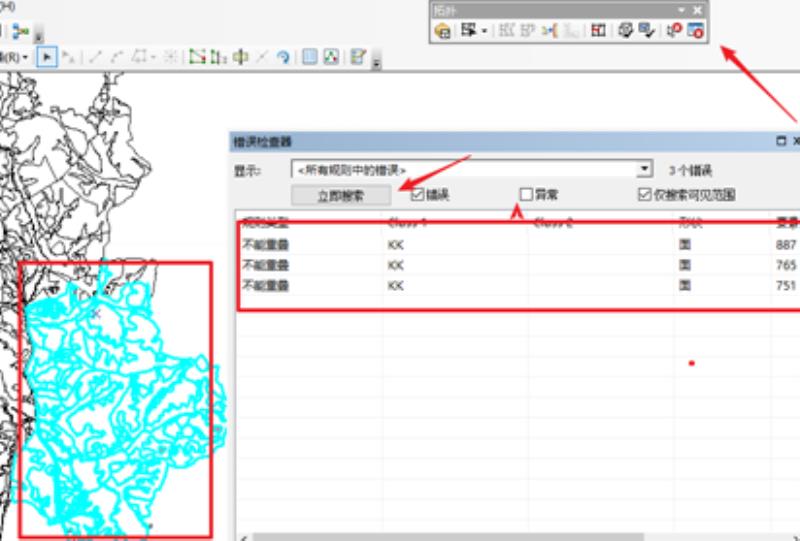Viewport: 800px width, 541px height.
Task: Open topology toolbar options arrow in title bar
Action: pos(681,10)
